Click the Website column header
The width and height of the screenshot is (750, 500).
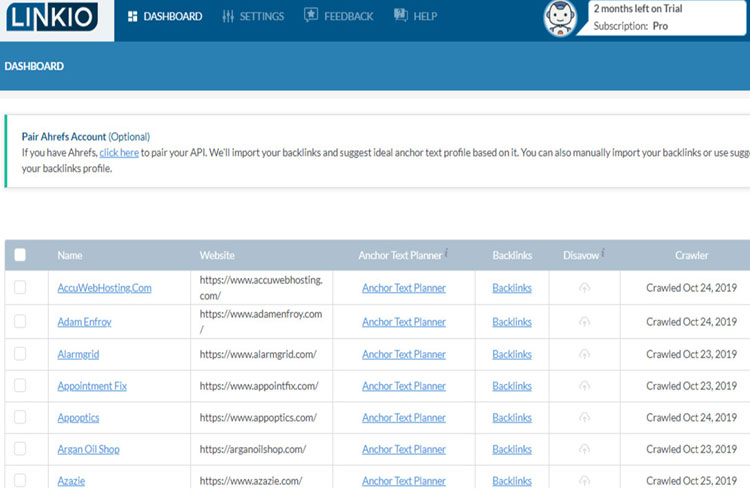click(217, 256)
